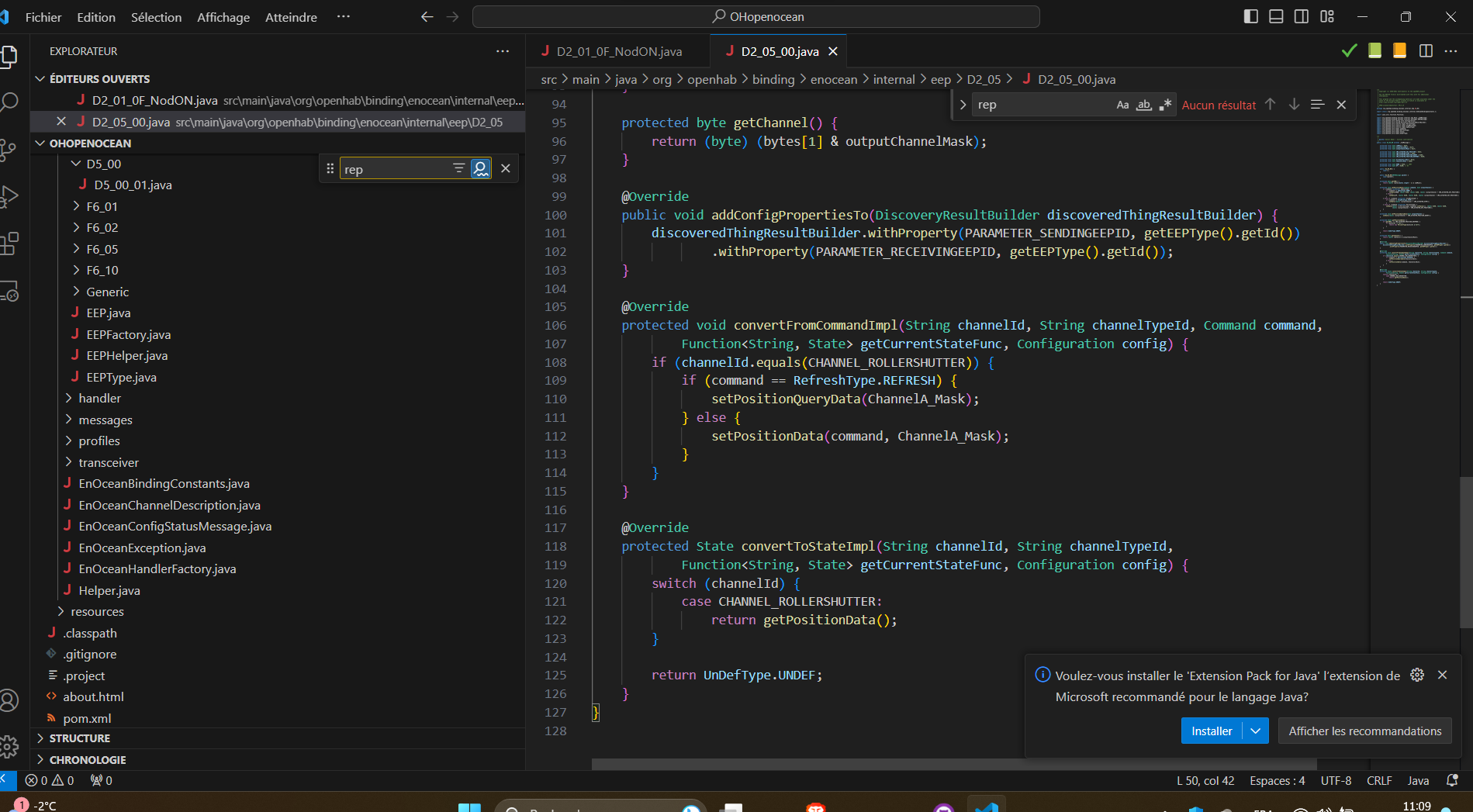Open the Manage gear in activity bar
Image resolution: width=1473 pixels, height=812 pixels.
[x=9, y=747]
